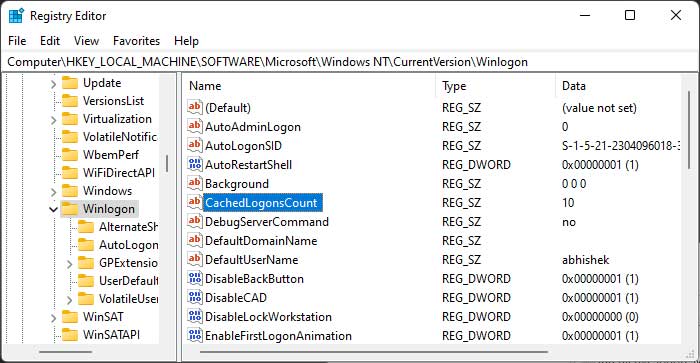
Task: Click the DWORD icon beside EnableFirstLogonAnimation
Action: click(195, 335)
